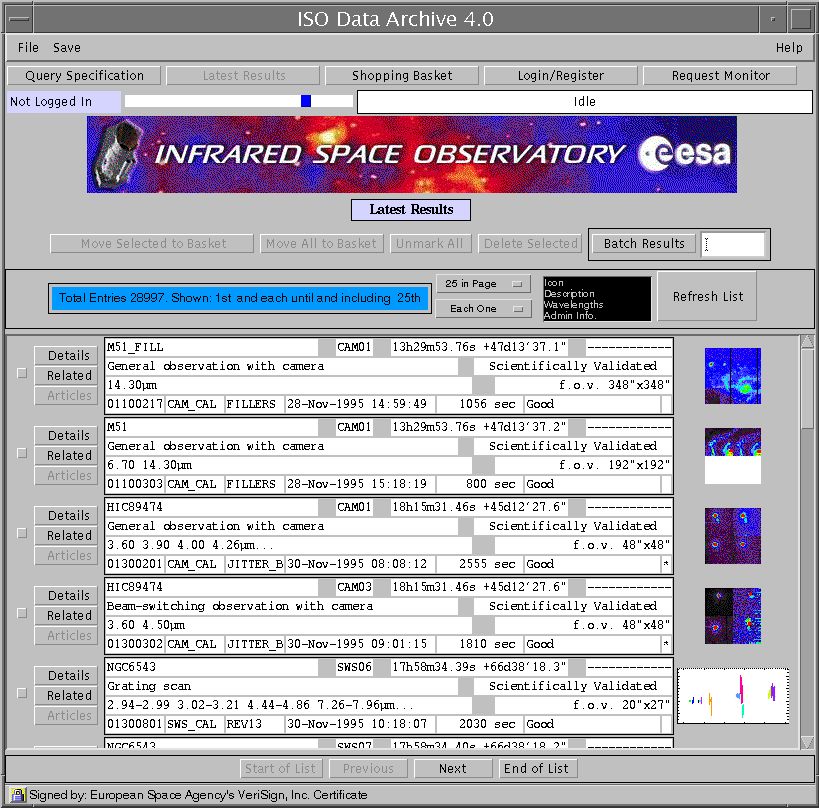Open the Help menu
Viewport: 819px width, 808px height.
pyautogui.click(x=788, y=47)
